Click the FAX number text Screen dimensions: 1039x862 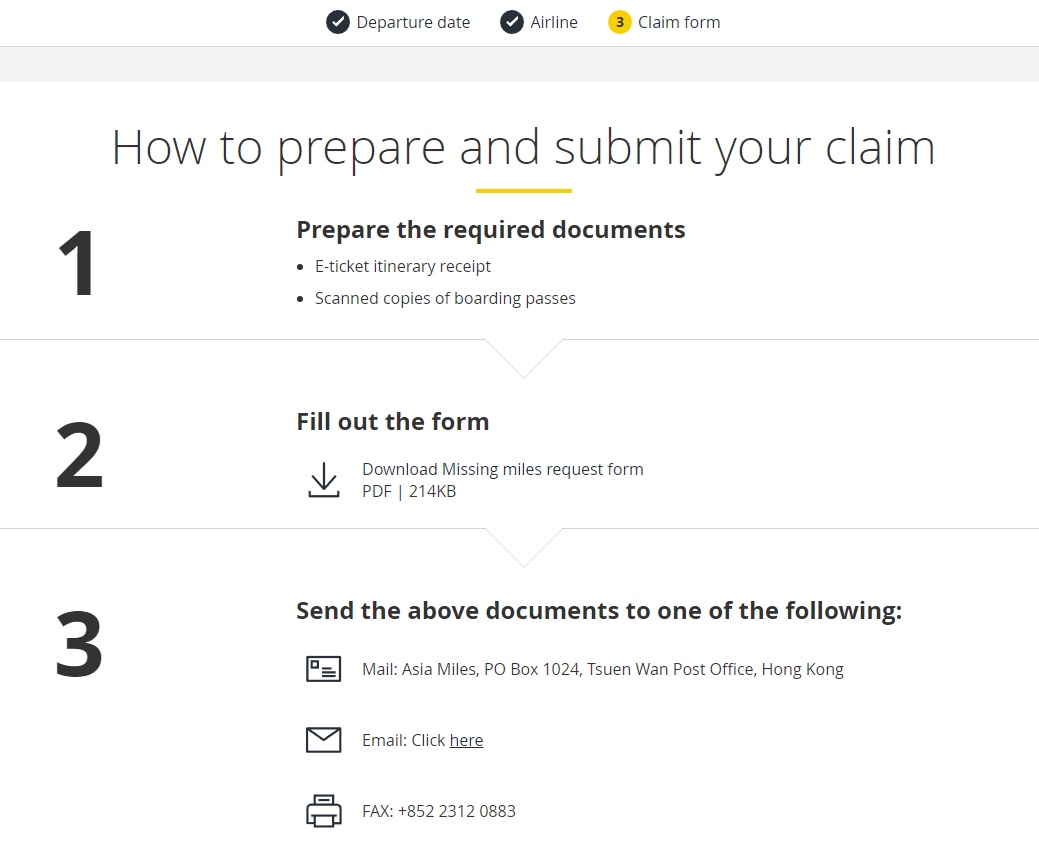(439, 811)
